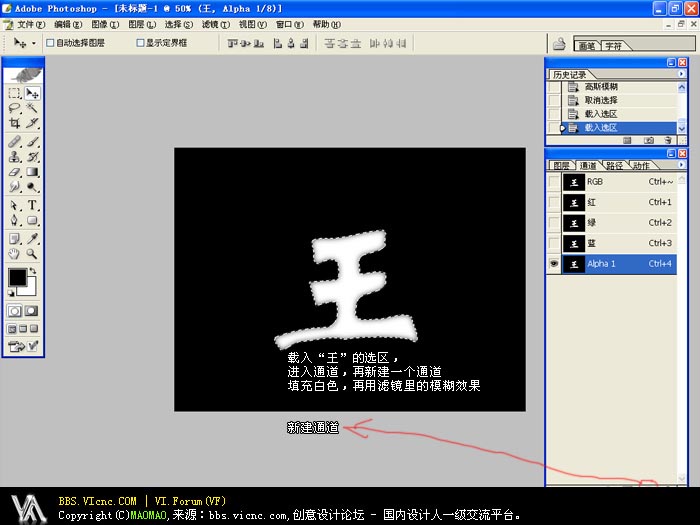Hide the Alpha 1 channel eye icon
700x525 pixels.
[554, 264]
